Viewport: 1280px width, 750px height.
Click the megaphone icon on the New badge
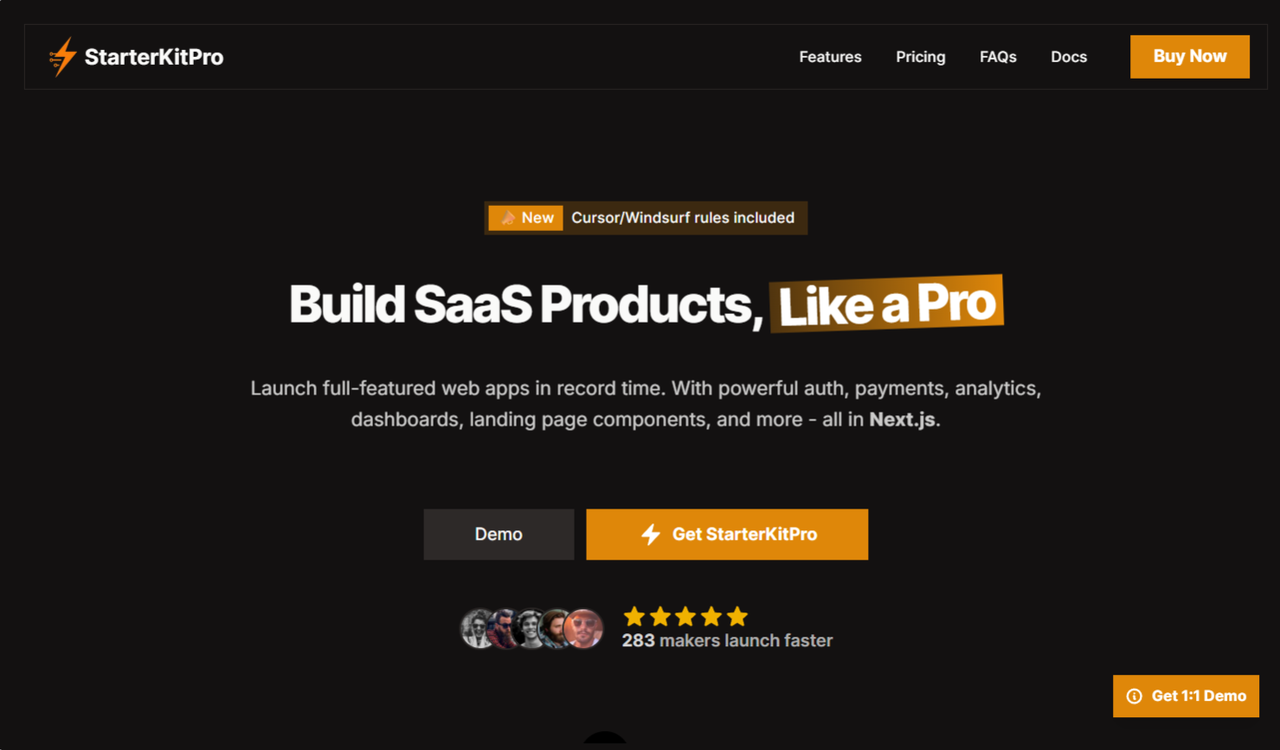tap(508, 217)
